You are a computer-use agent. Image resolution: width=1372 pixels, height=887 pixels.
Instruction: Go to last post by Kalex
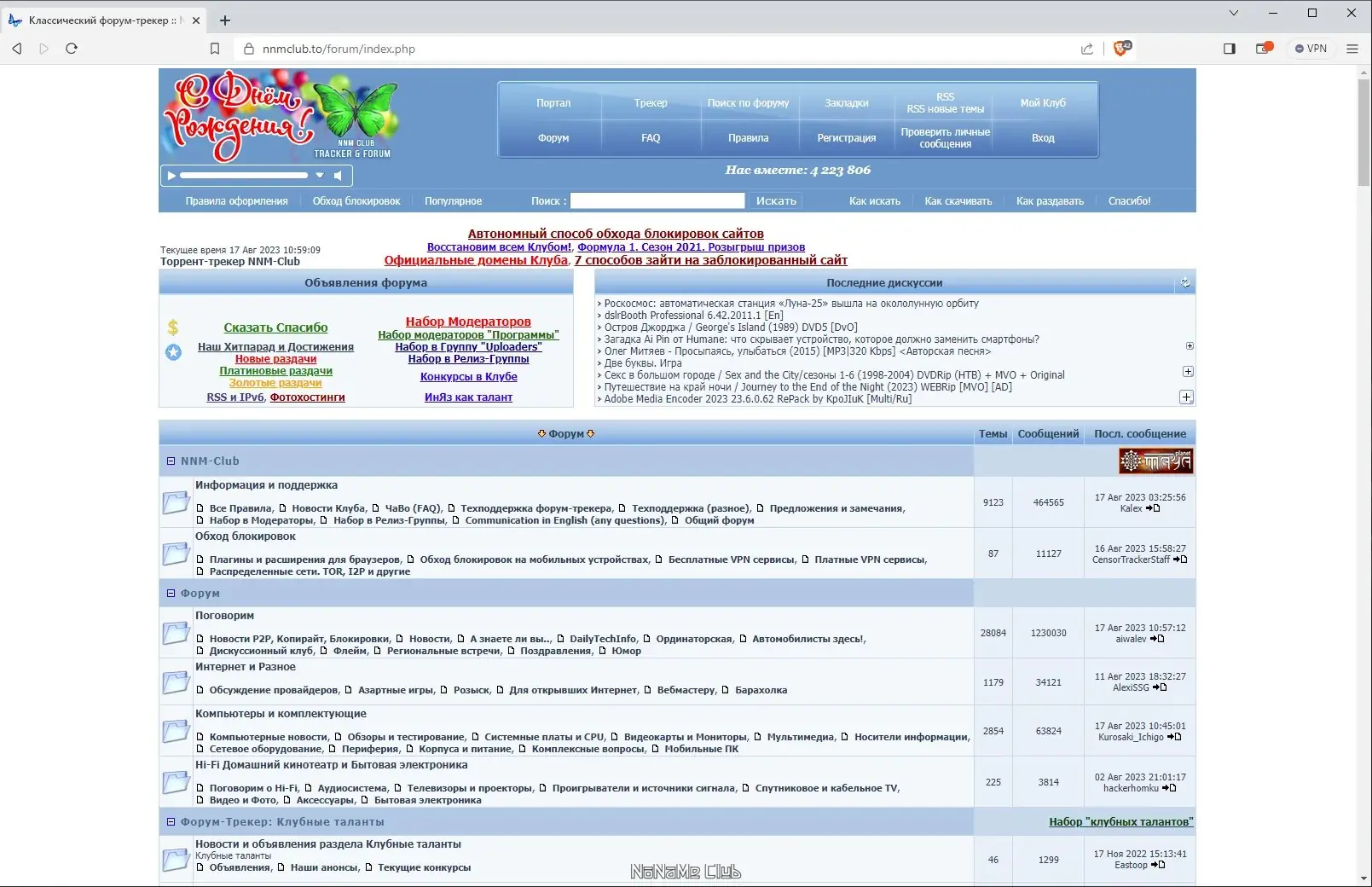click(x=1154, y=509)
